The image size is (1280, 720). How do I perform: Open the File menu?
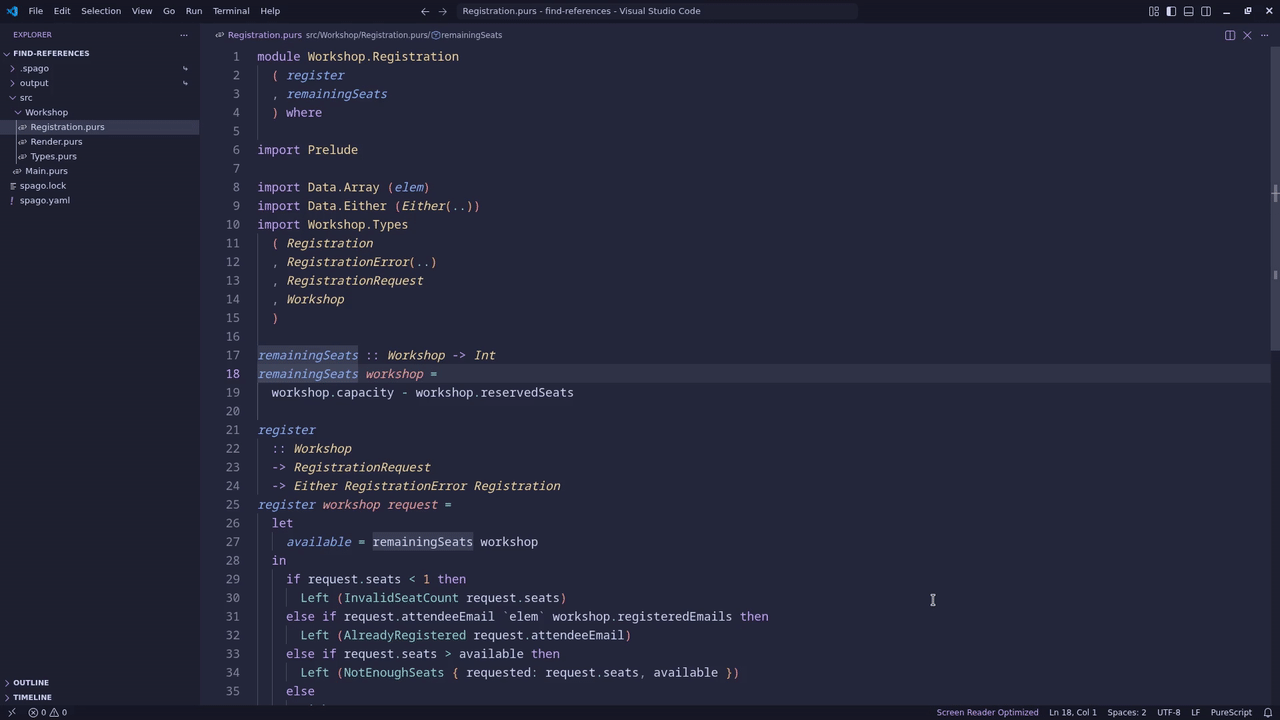tap(35, 11)
